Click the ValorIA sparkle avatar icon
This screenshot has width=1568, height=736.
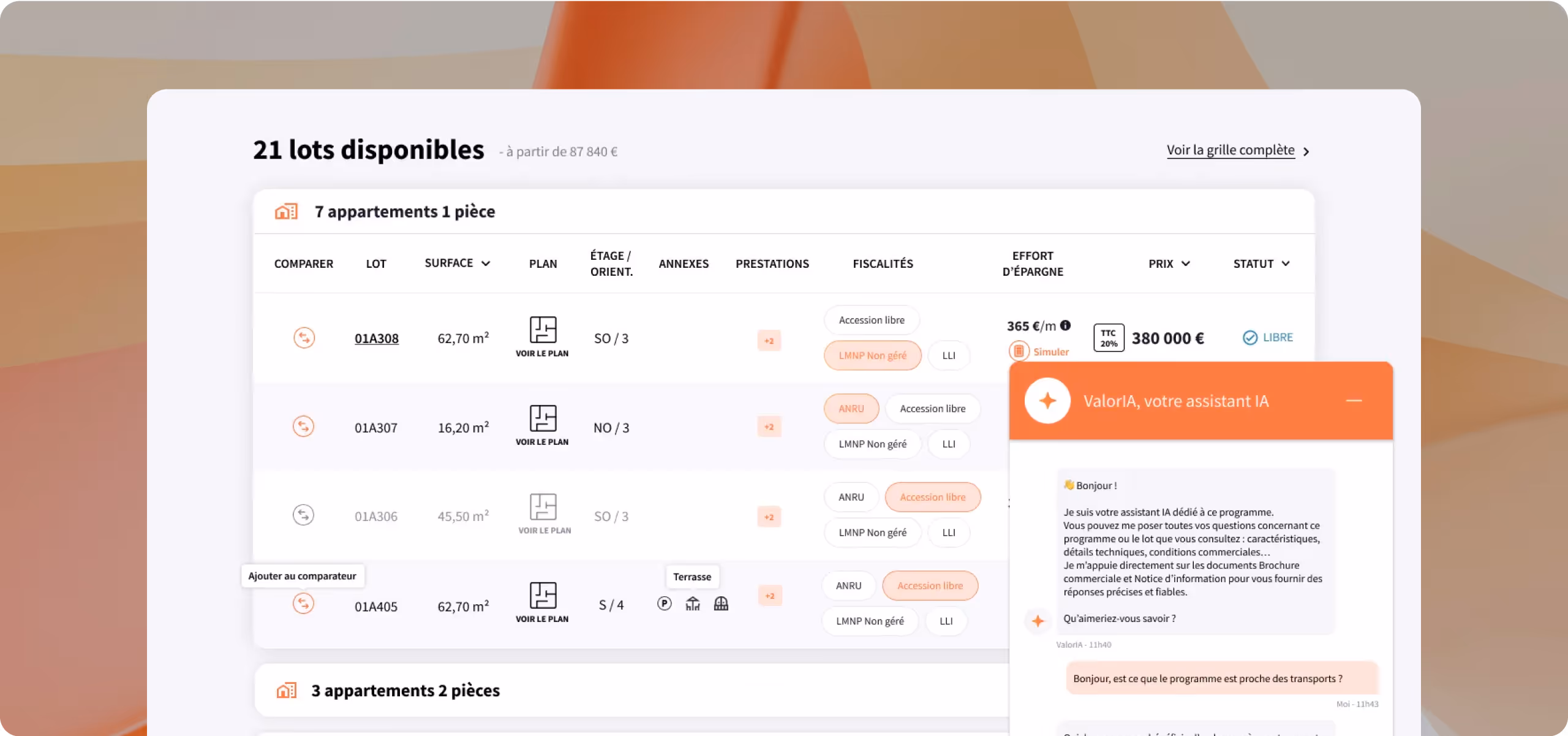pos(1047,401)
